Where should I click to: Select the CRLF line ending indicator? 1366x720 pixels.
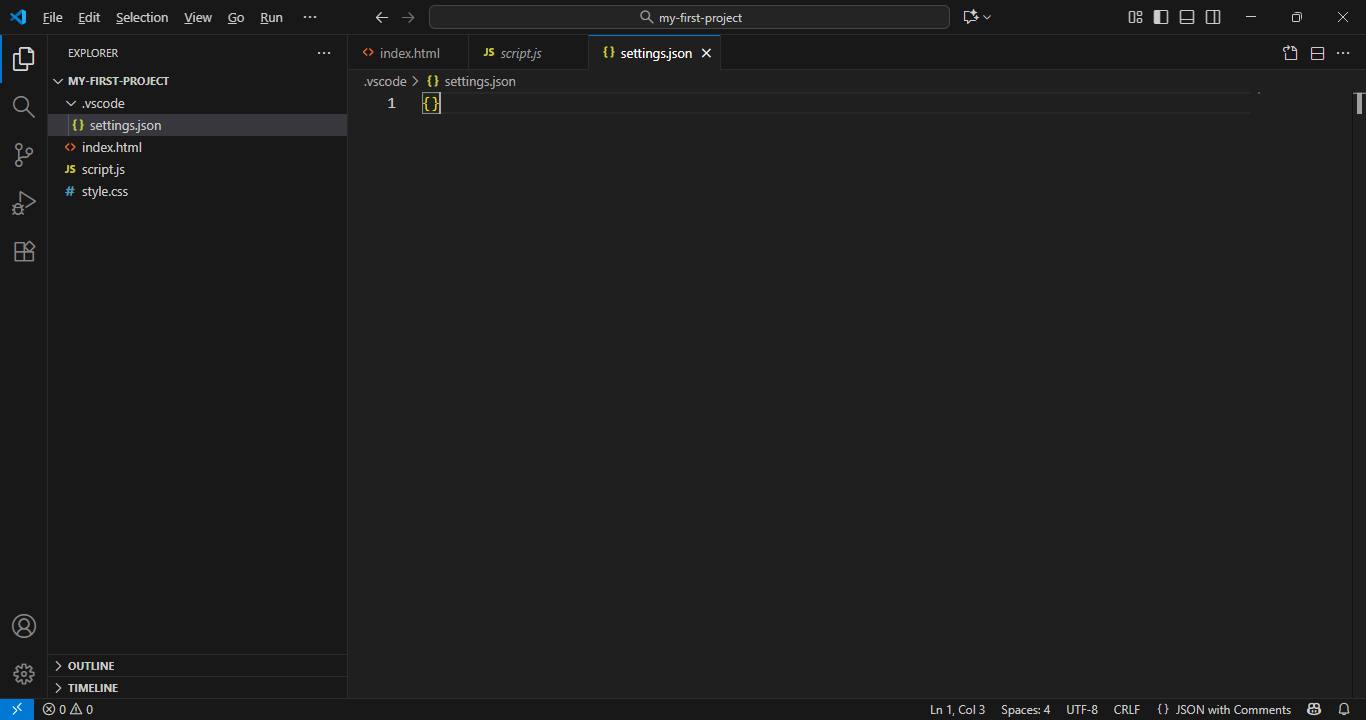[1126, 709]
